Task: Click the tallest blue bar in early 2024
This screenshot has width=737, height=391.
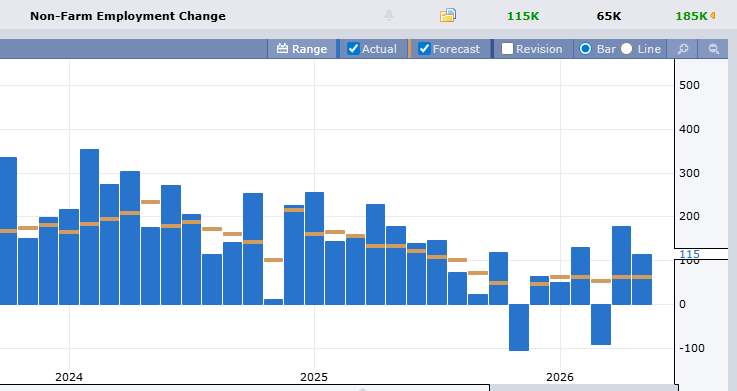Action: coord(89,227)
